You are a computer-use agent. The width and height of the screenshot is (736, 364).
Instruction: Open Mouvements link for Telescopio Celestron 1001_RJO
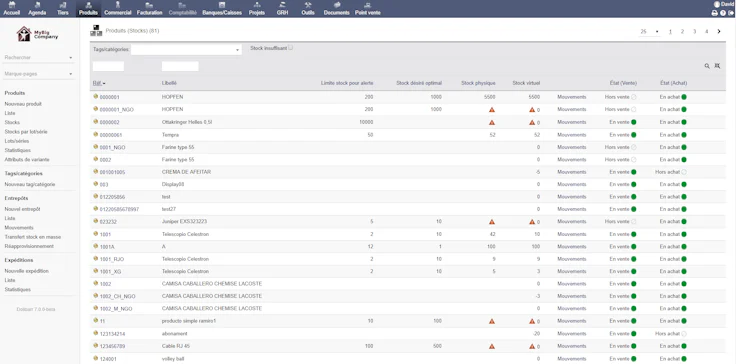(x=572, y=259)
